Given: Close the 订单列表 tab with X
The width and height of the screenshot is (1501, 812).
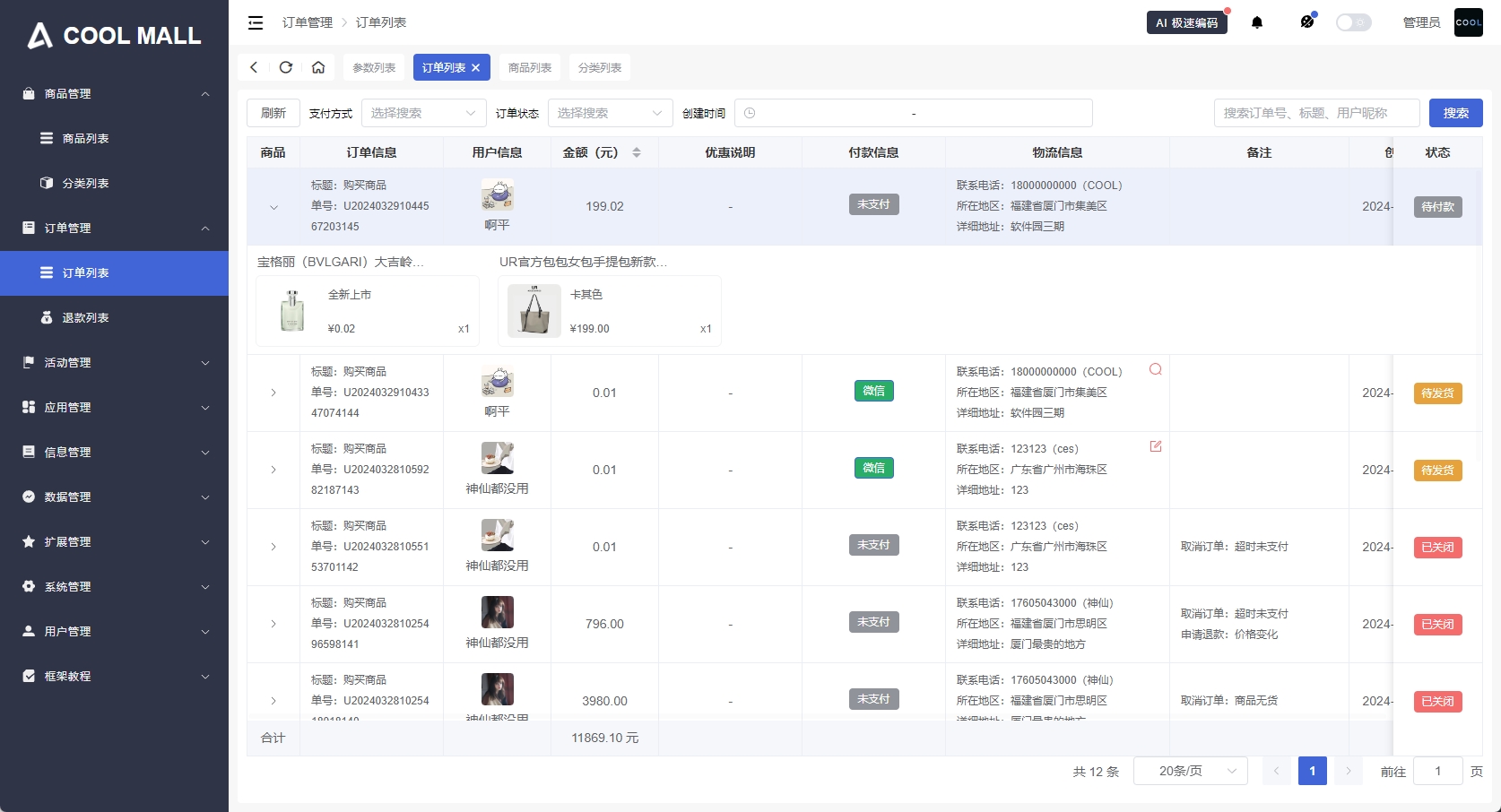Looking at the screenshot, I should click(476, 67).
